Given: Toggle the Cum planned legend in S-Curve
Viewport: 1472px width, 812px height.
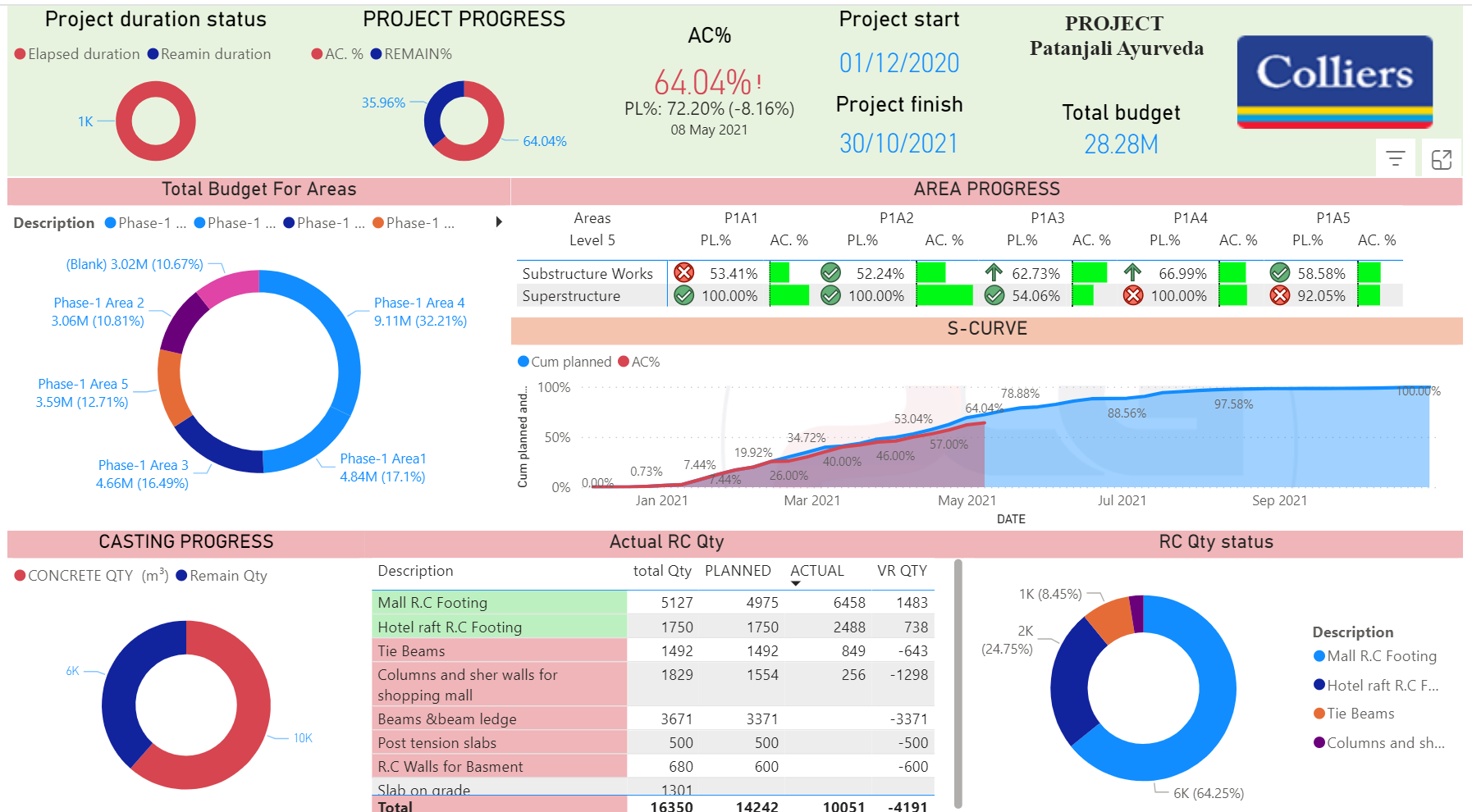Looking at the screenshot, I should coord(565,362).
